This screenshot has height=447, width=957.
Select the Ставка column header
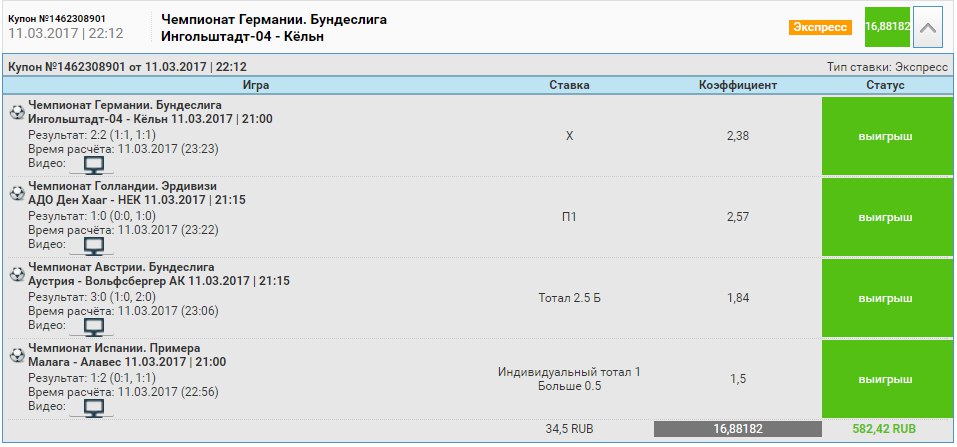569,85
